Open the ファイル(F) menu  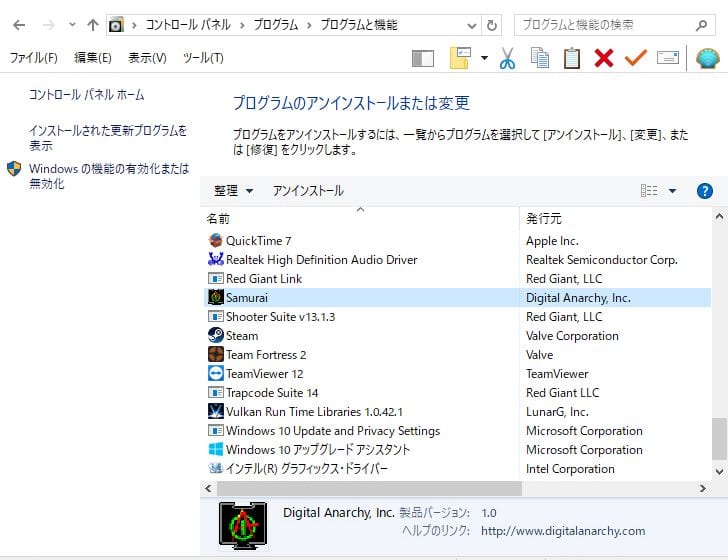click(x=33, y=58)
